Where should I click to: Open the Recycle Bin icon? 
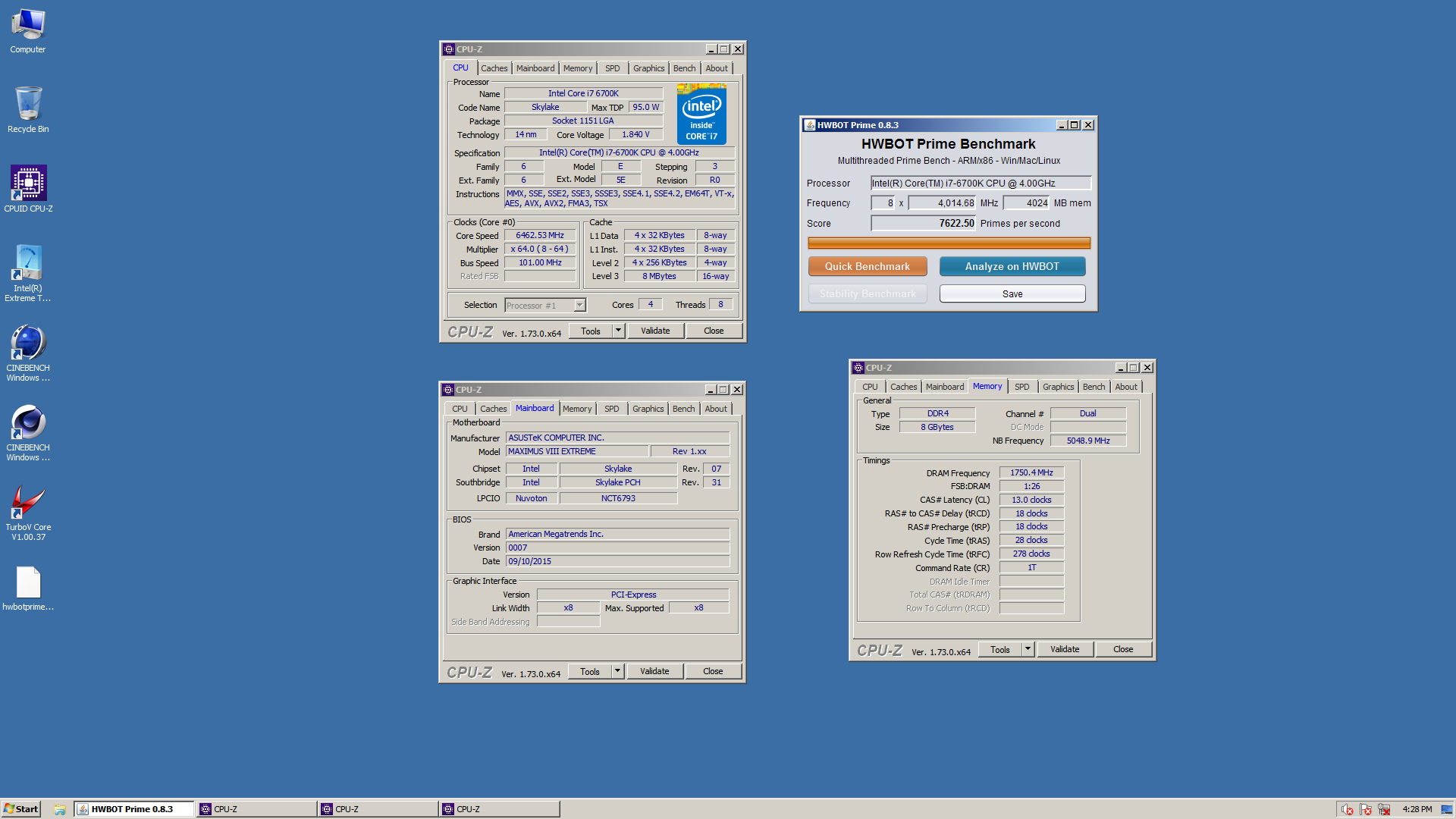28,111
